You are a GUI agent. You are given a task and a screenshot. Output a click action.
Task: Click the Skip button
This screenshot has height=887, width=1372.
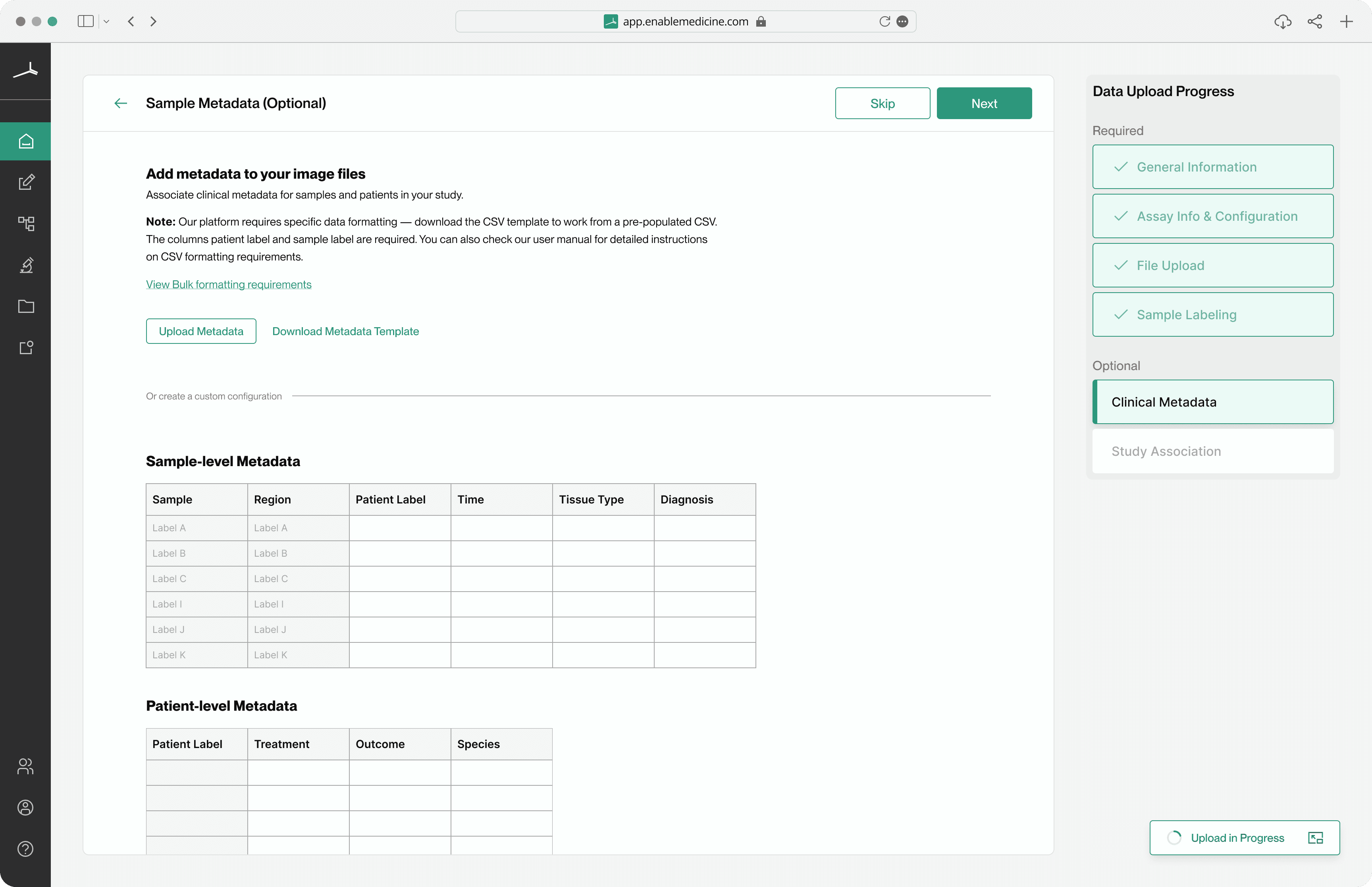(882, 103)
